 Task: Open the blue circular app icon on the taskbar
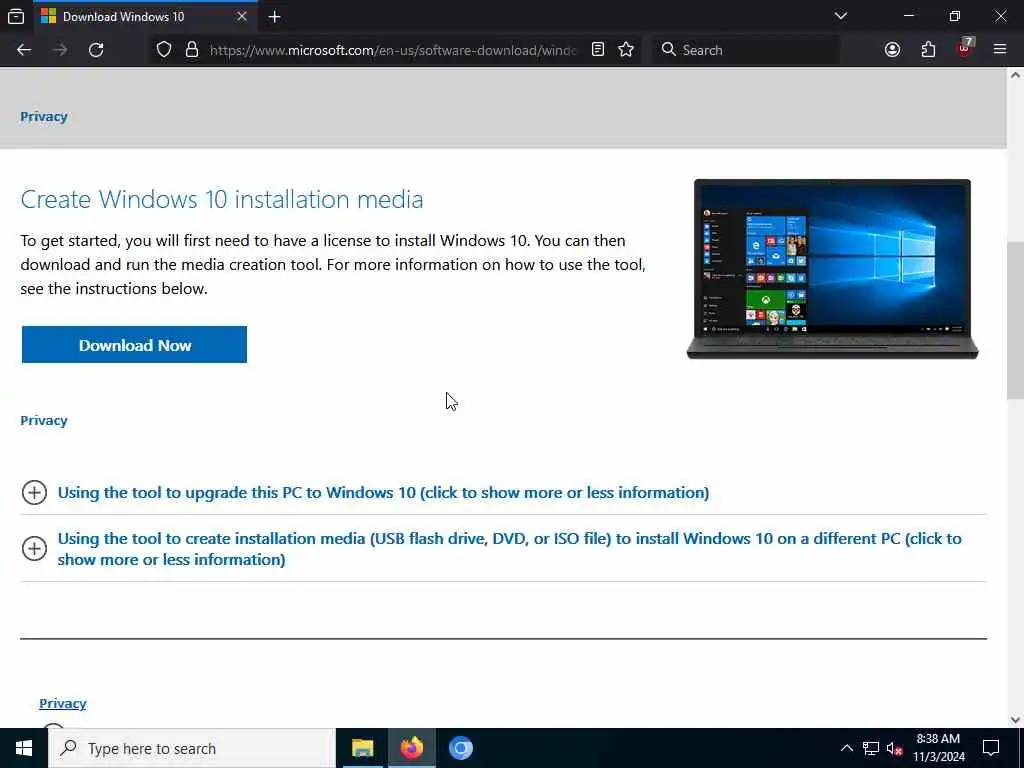(460, 748)
